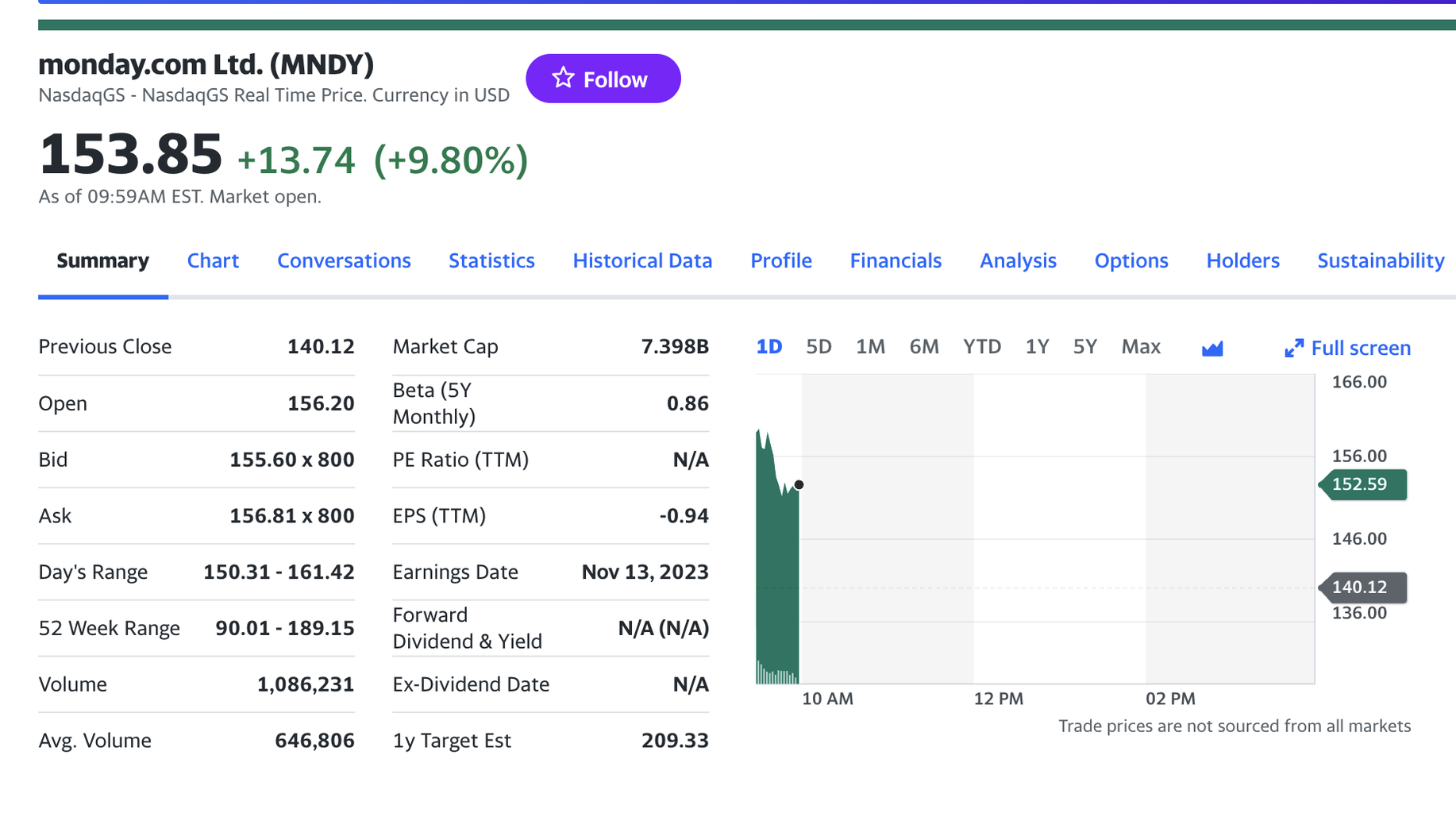1456x813 pixels.
Task: Open the Conversations tab
Action: coord(344,260)
